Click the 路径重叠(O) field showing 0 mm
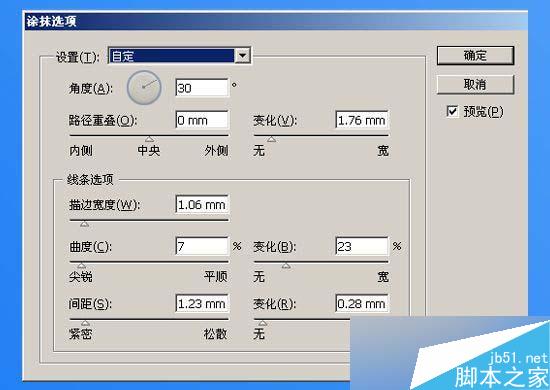This screenshot has height=390, width=550. pyautogui.click(x=202, y=120)
